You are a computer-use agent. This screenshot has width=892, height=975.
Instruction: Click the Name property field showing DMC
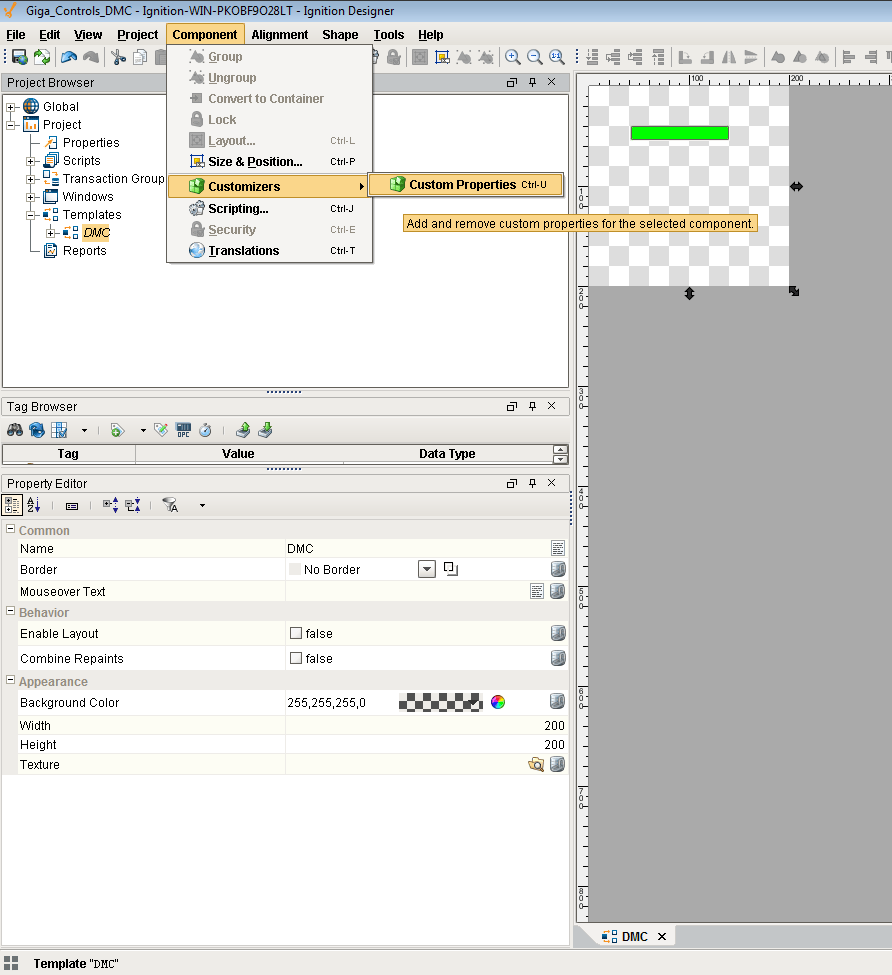[415, 549]
